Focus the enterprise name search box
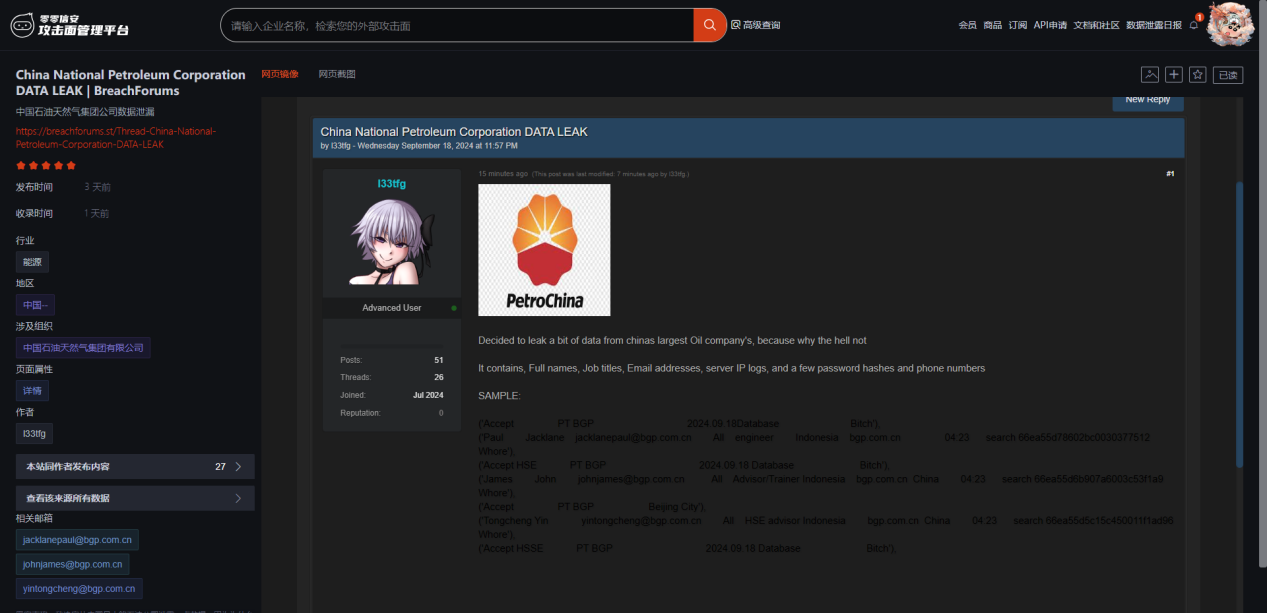This screenshot has height=613, width=1267. [x=457, y=25]
